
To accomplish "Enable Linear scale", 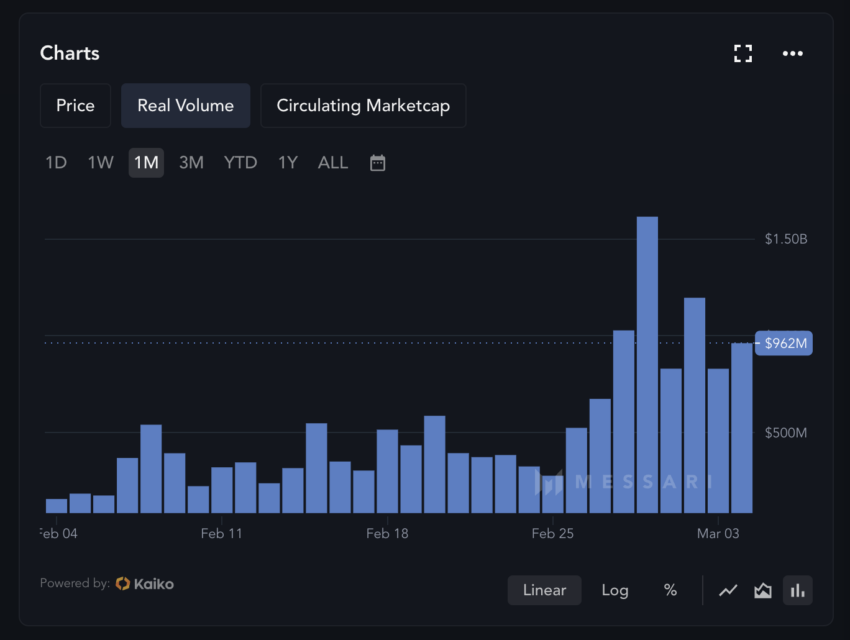I will tap(544, 590).
